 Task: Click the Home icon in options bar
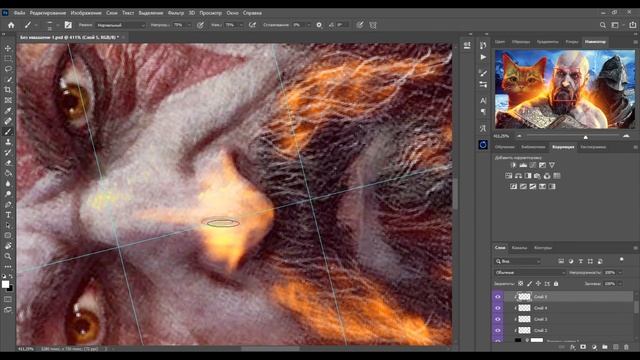point(11,25)
